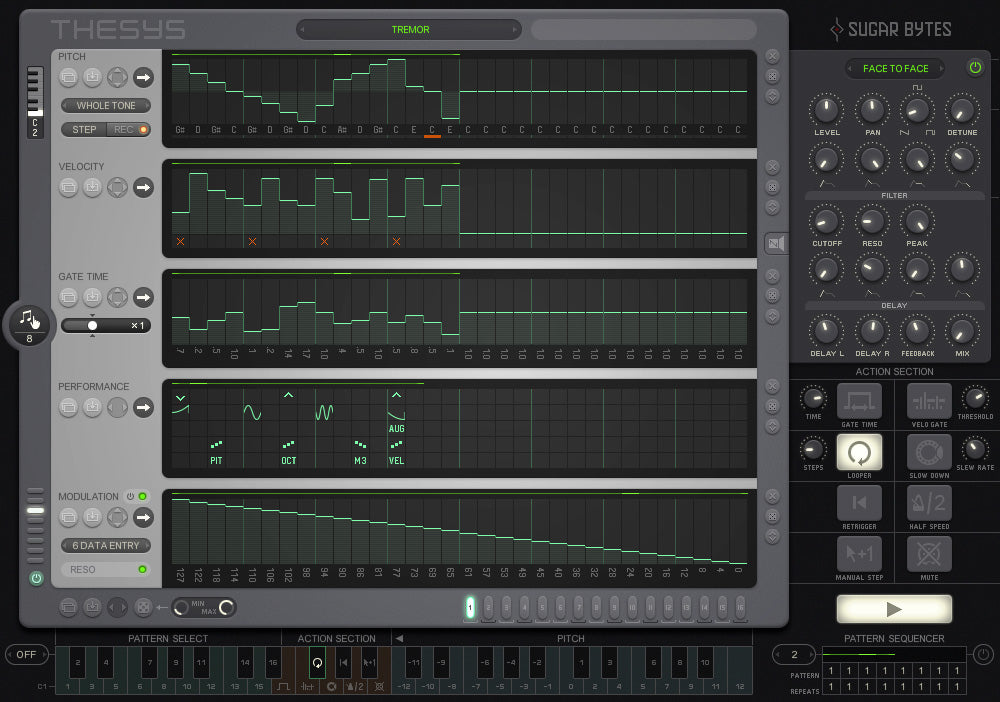This screenshot has width=1000, height=702.
Task: Click the arrow icon in Pitch section
Action: click(x=143, y=76)
